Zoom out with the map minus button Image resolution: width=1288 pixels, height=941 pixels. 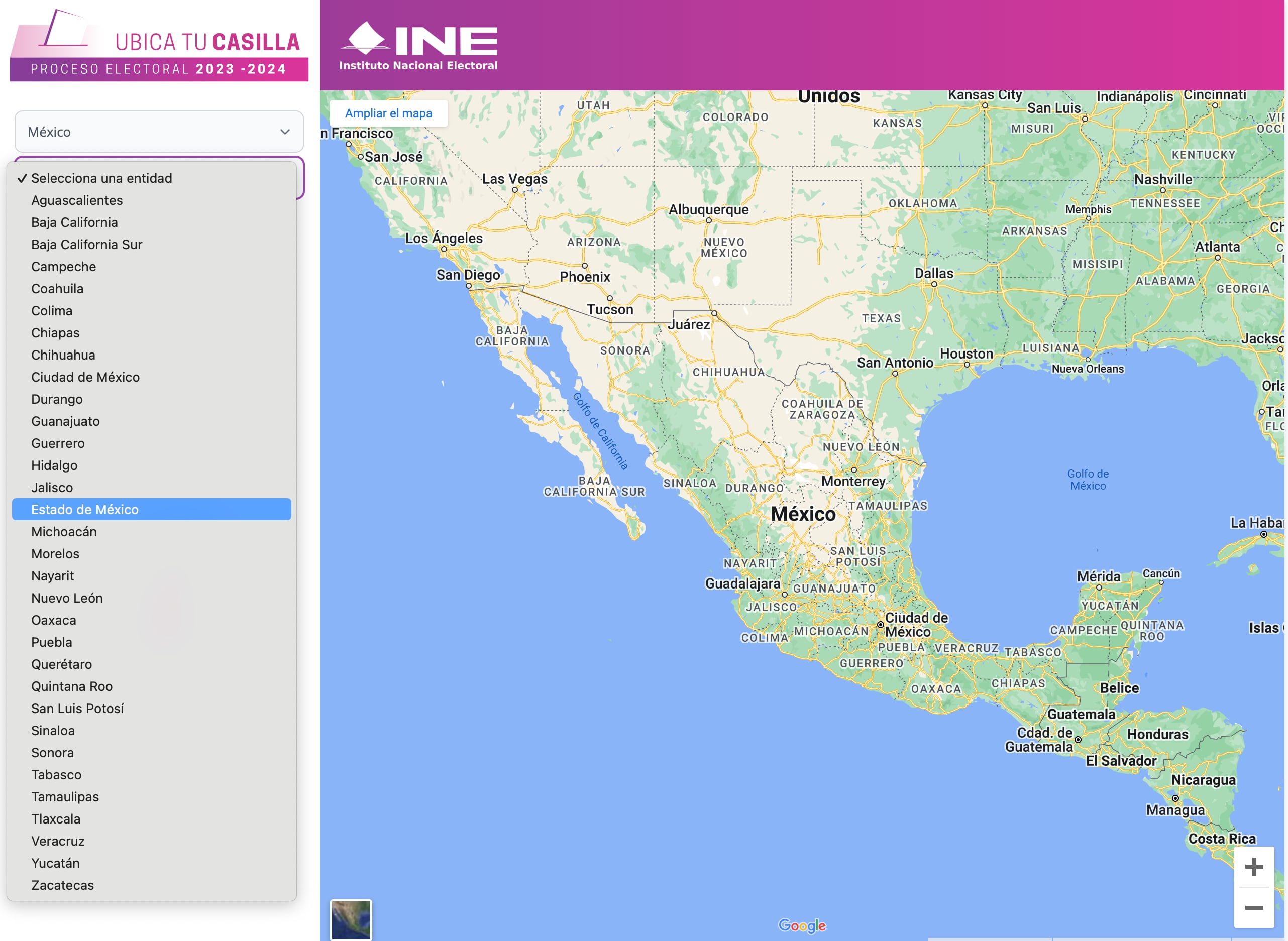1254,908
